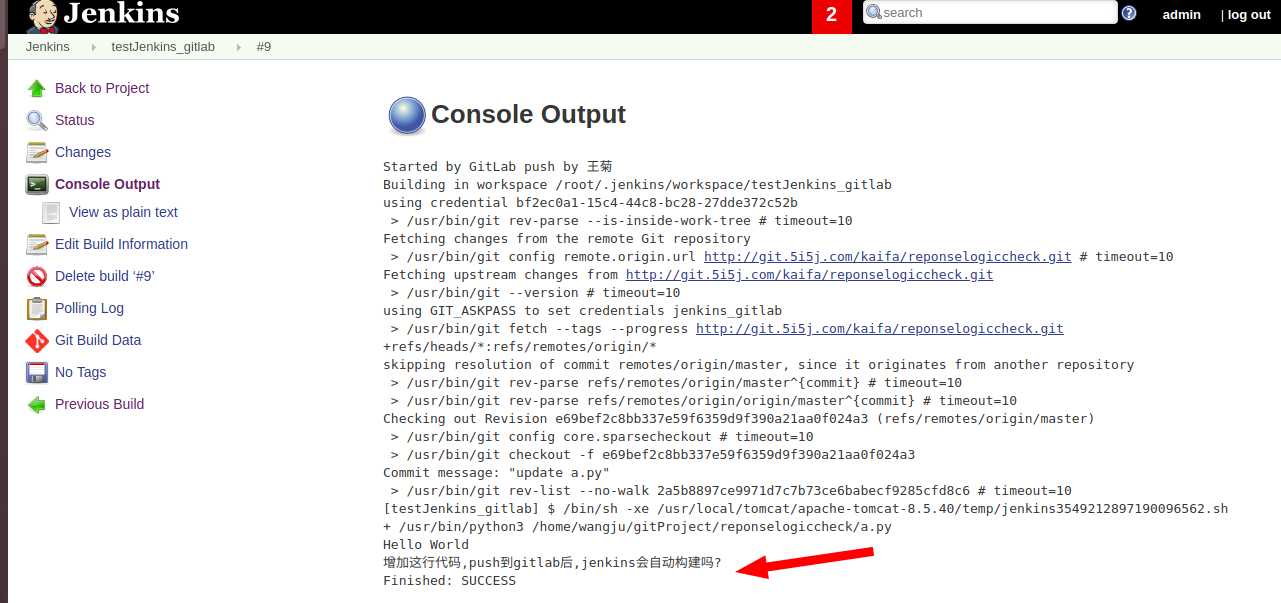1281x603 pixels.
Task: Click the 'Checking out Revision' line
Action: point(739,419)
